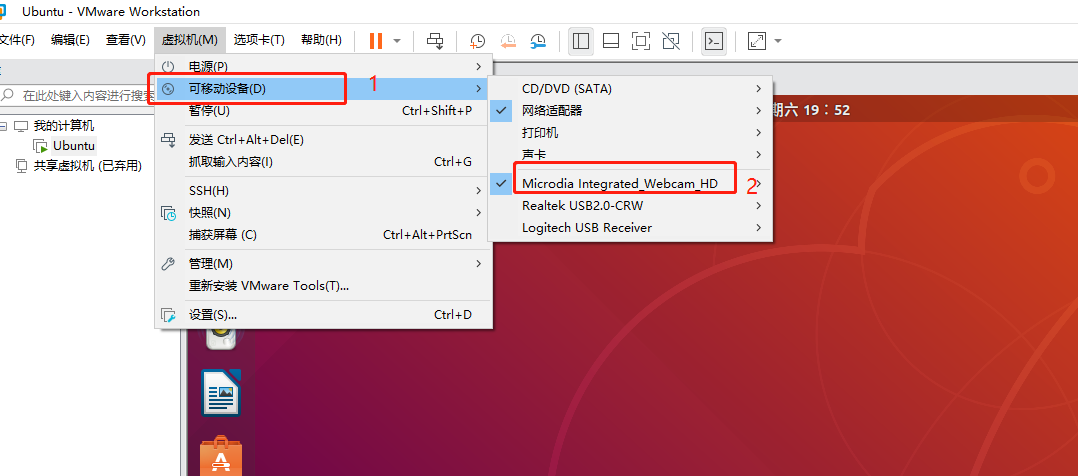The height and width of the screenshot is (476, 1078).
Task: Expand the 打印机 printer submenu
Action: (x=630, y=132)
